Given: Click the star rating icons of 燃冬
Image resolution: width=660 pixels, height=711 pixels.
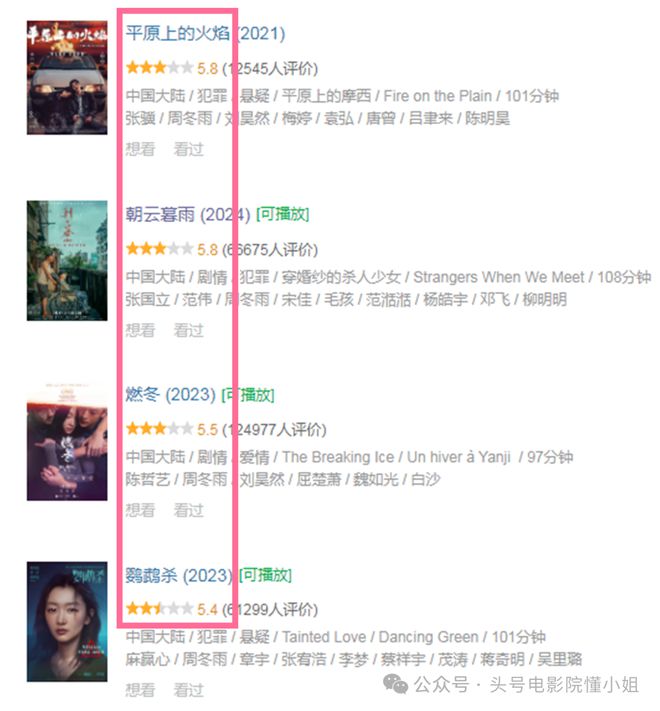Looking at the screenshot, I should (160, 429).
